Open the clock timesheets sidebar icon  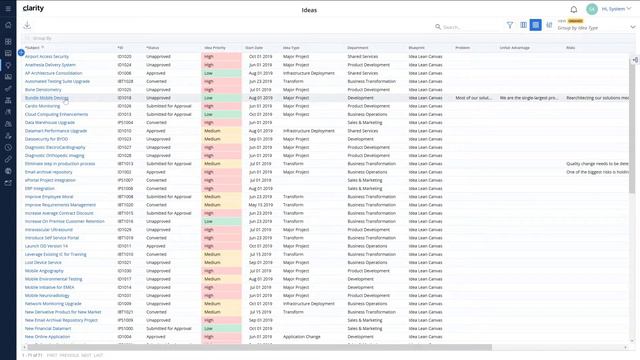pyautogui.click(x=8, y=147)
